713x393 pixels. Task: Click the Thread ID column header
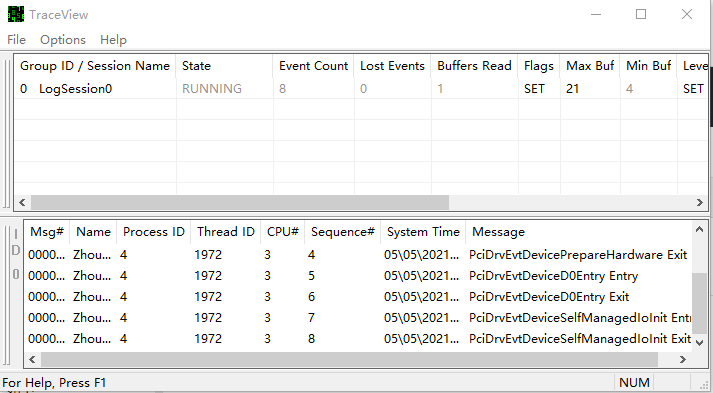click(226, 232)
